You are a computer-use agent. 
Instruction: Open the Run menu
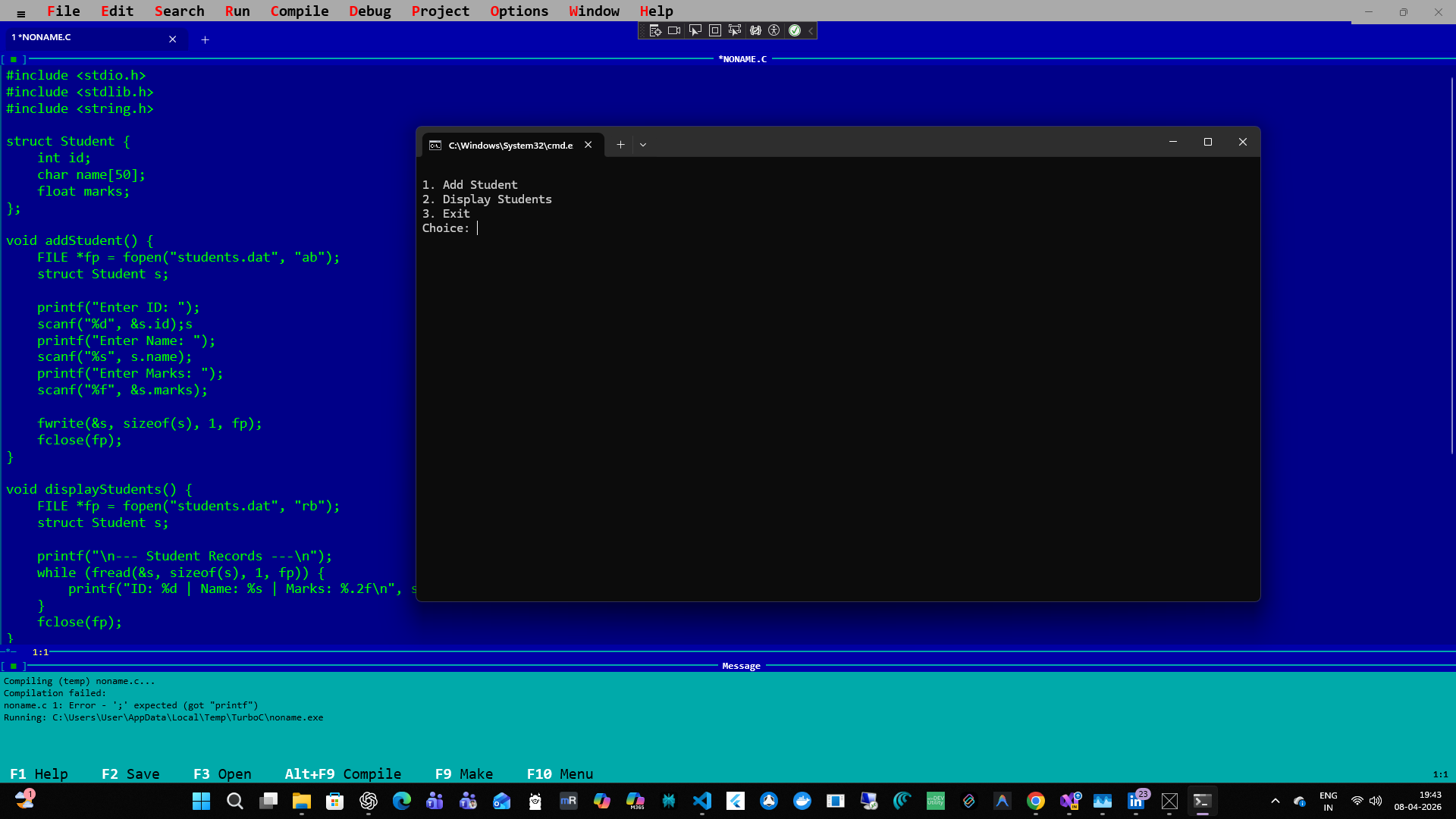(237, 11)
